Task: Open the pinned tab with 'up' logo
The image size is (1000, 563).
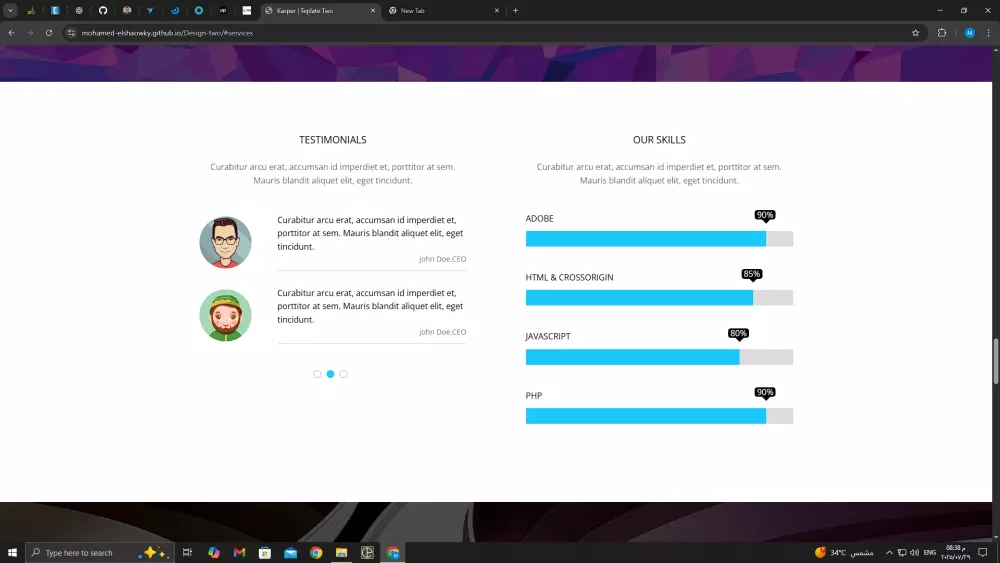Action: pyautogui.click(x=223, y=10)
